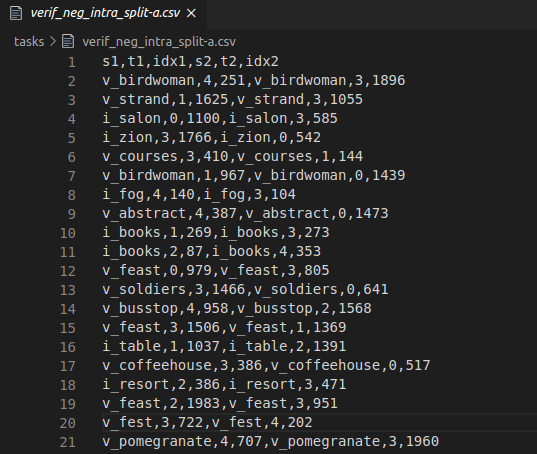Click the line i_fog,4,140,i_fog,3,104
This screenshot has height=454, width=537.
point(199,194)
